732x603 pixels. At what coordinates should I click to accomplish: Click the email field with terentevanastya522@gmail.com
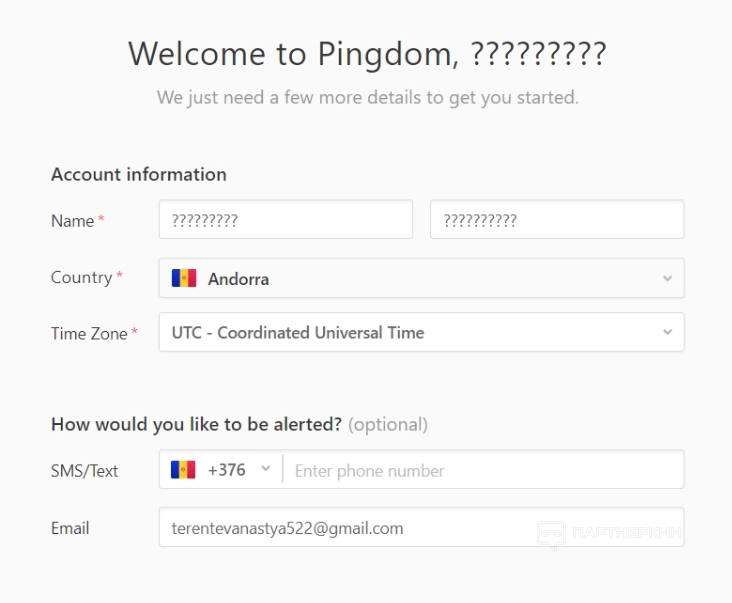[420, 528]
